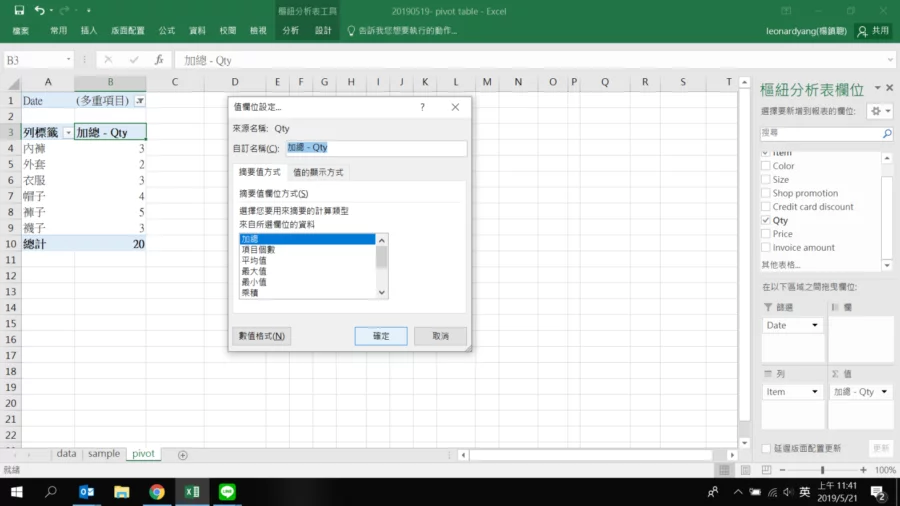Switch to the data sheet tab
Screen dimensions: 900x506
67,454
